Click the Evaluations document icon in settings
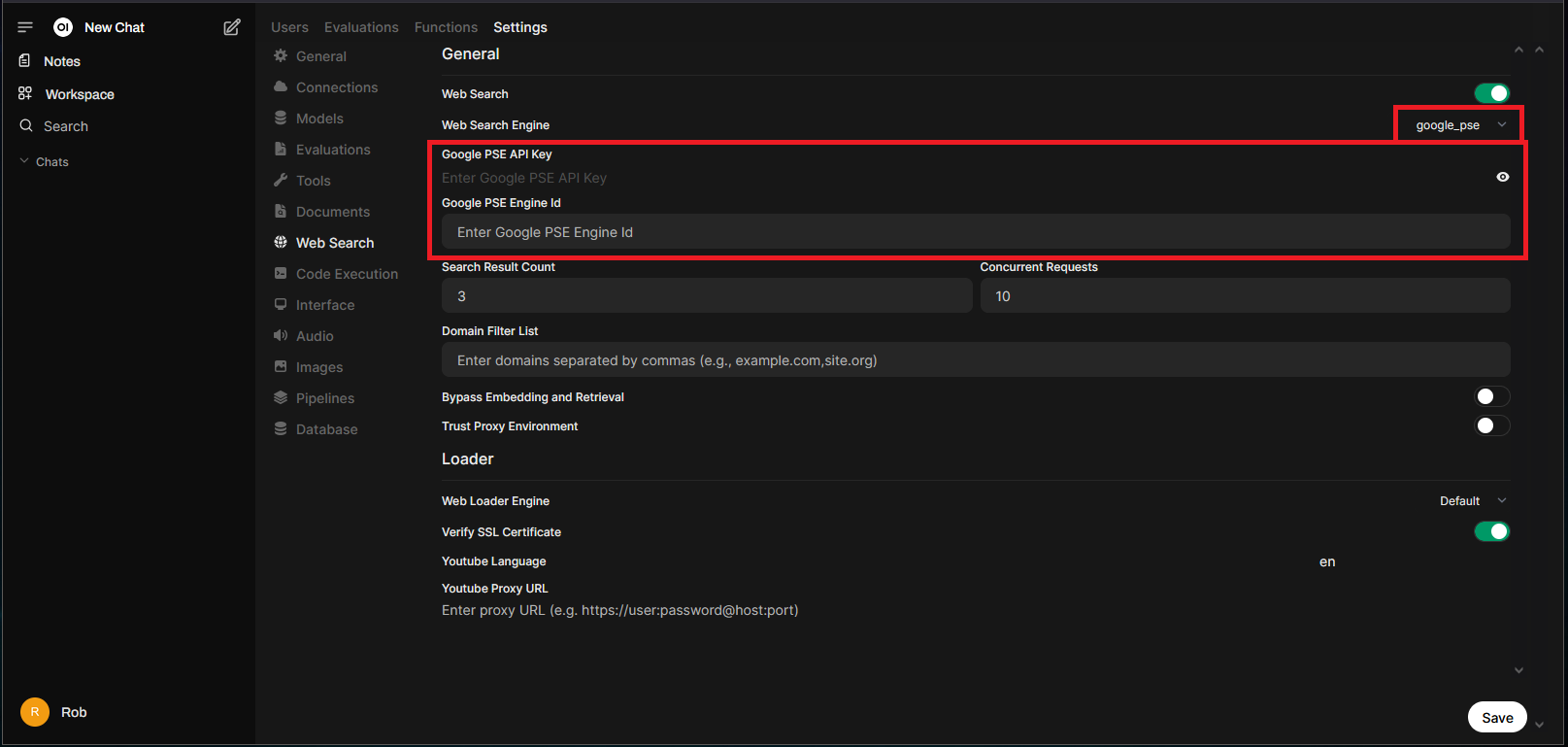This screenshot has width=1568, height=747. tap(281, 149)
